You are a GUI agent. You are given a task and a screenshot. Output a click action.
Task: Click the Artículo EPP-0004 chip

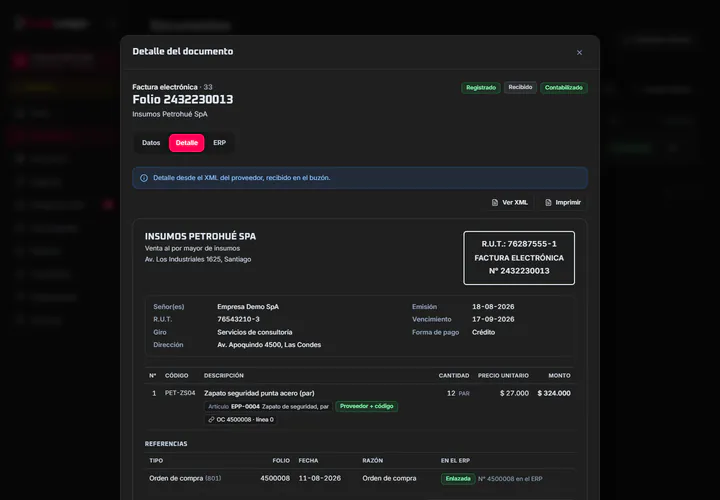[268, 407]
